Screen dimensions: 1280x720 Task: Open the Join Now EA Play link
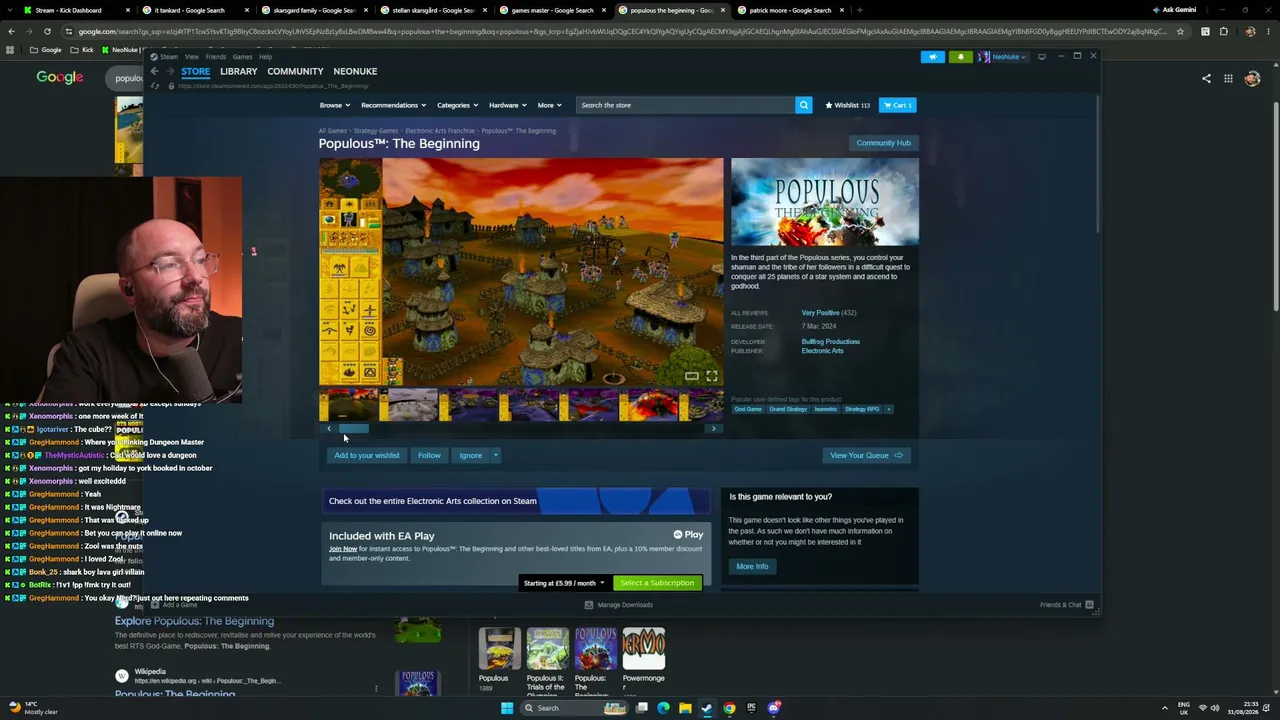343,549
